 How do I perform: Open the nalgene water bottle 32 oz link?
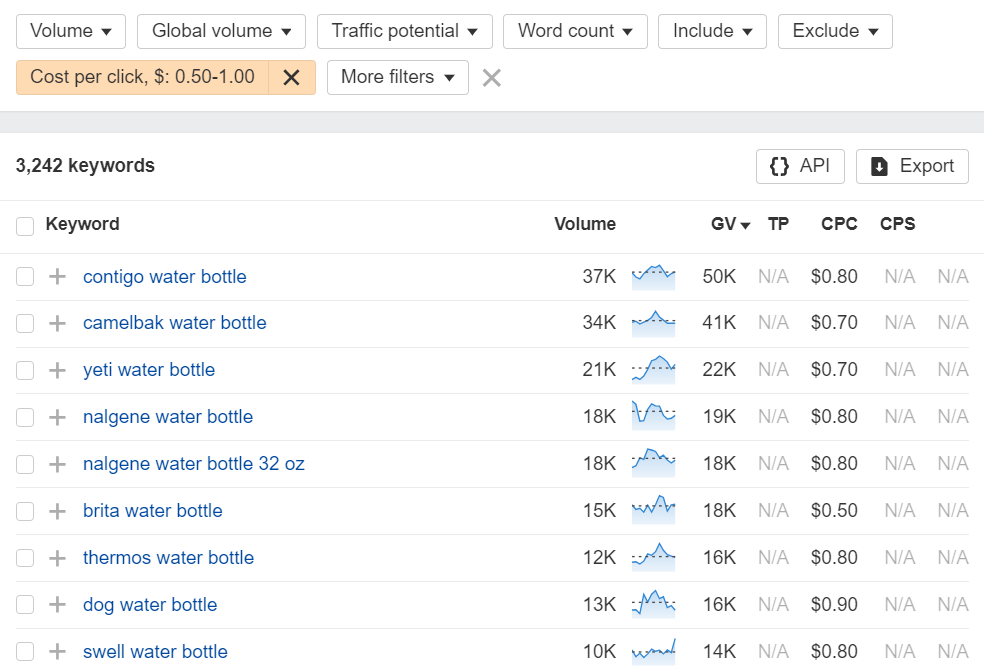[x=193, y=464]
